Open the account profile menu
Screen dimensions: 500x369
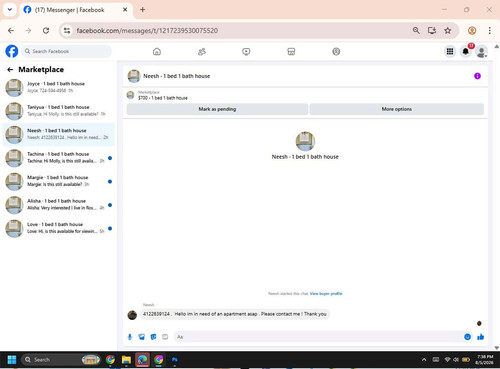(481, 52)
